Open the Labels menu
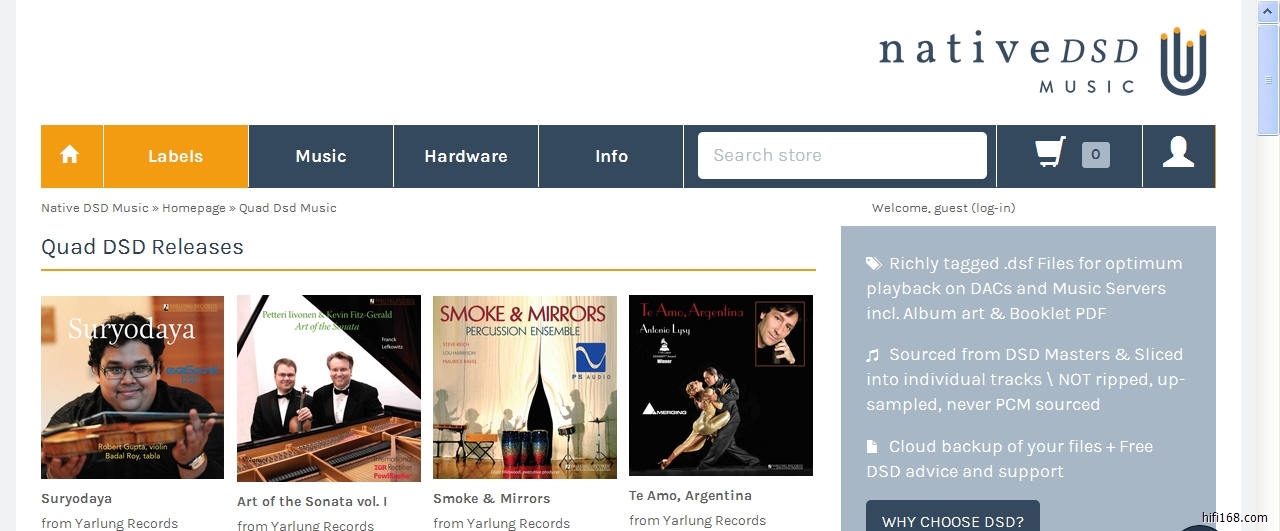 [176, 156]
